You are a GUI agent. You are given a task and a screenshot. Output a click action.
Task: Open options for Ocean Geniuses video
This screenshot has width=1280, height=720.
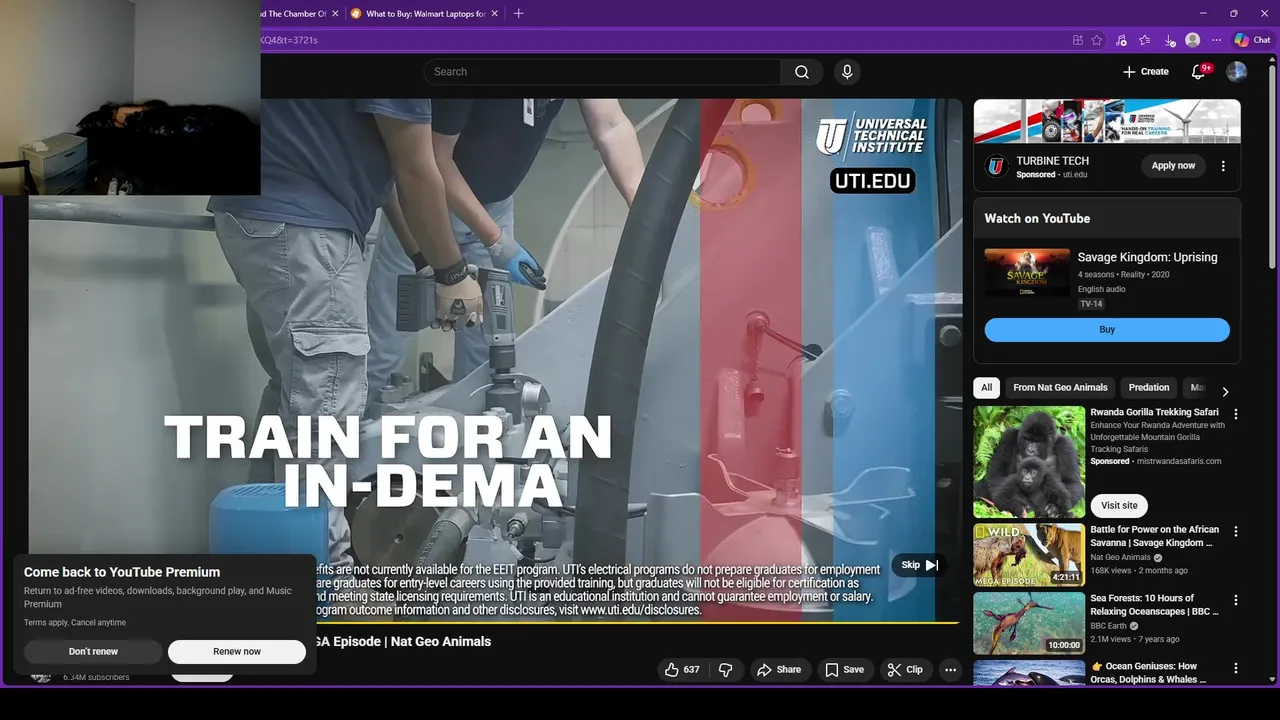(1236, 668)
